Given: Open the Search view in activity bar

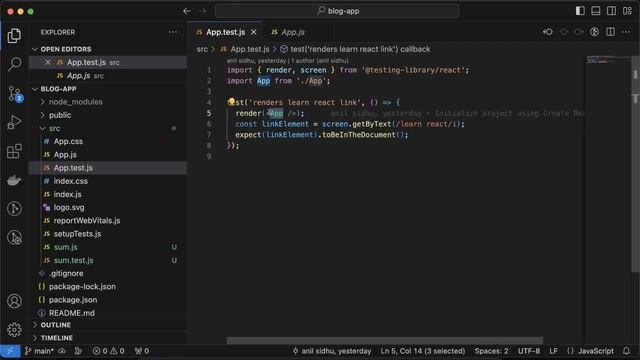Looking at the screenshot, I should [14, 64].
